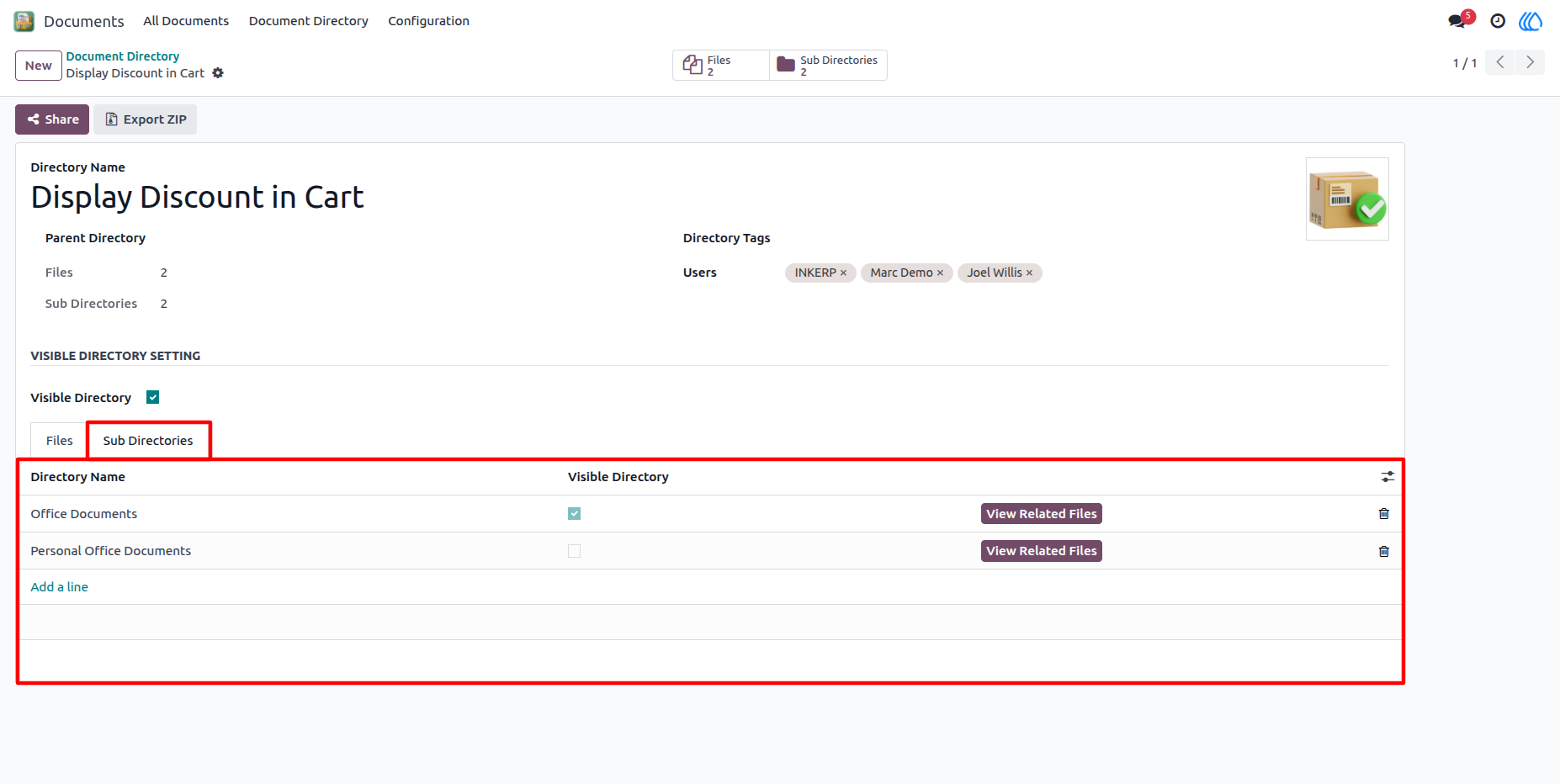
Task: Open the activities clock icon
Action: pos(1498,21)
